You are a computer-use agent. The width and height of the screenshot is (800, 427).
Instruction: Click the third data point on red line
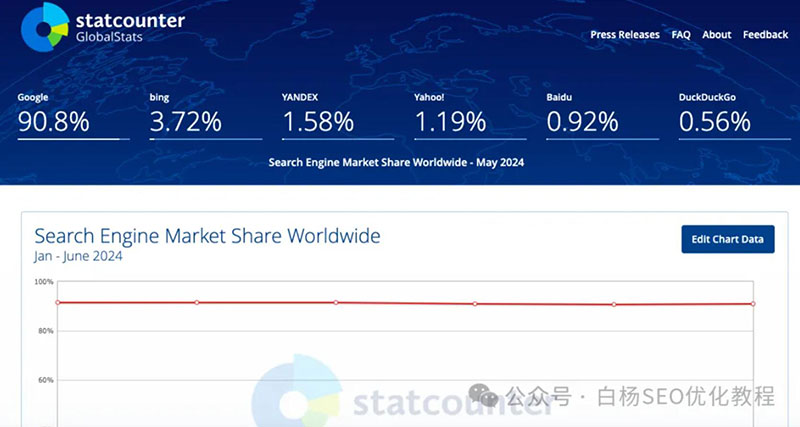tap(336, 303)
